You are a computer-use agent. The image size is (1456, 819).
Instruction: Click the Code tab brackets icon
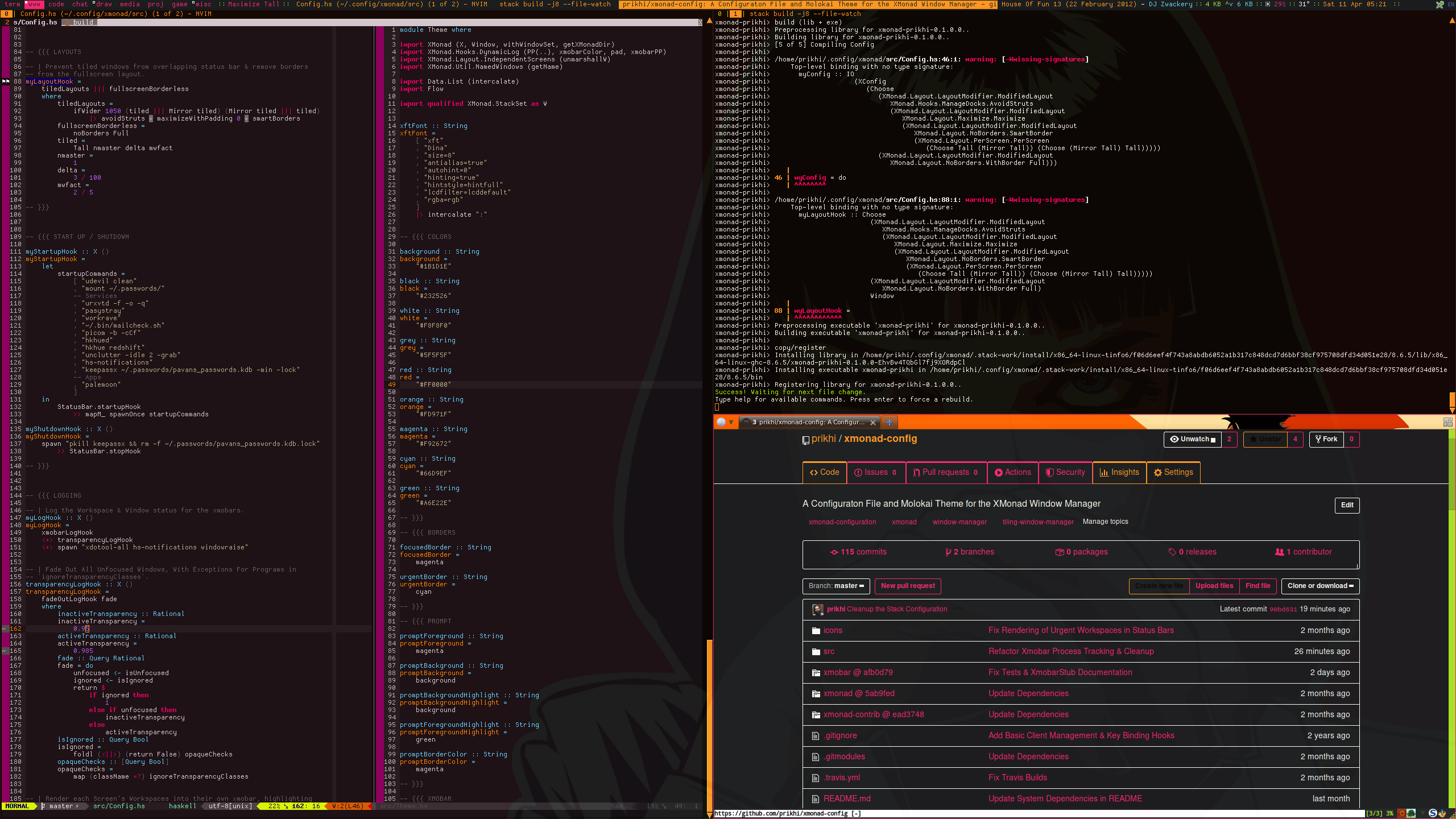tap(814, 473)
